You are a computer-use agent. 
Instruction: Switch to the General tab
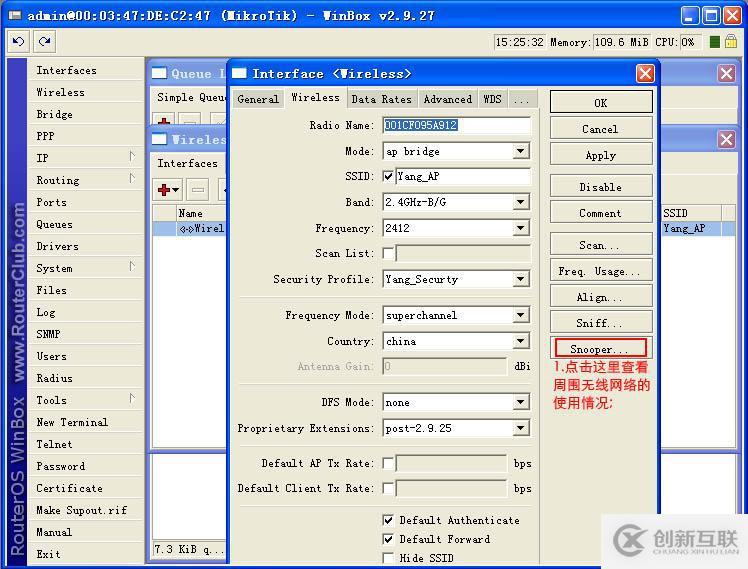tap(258, 99)
